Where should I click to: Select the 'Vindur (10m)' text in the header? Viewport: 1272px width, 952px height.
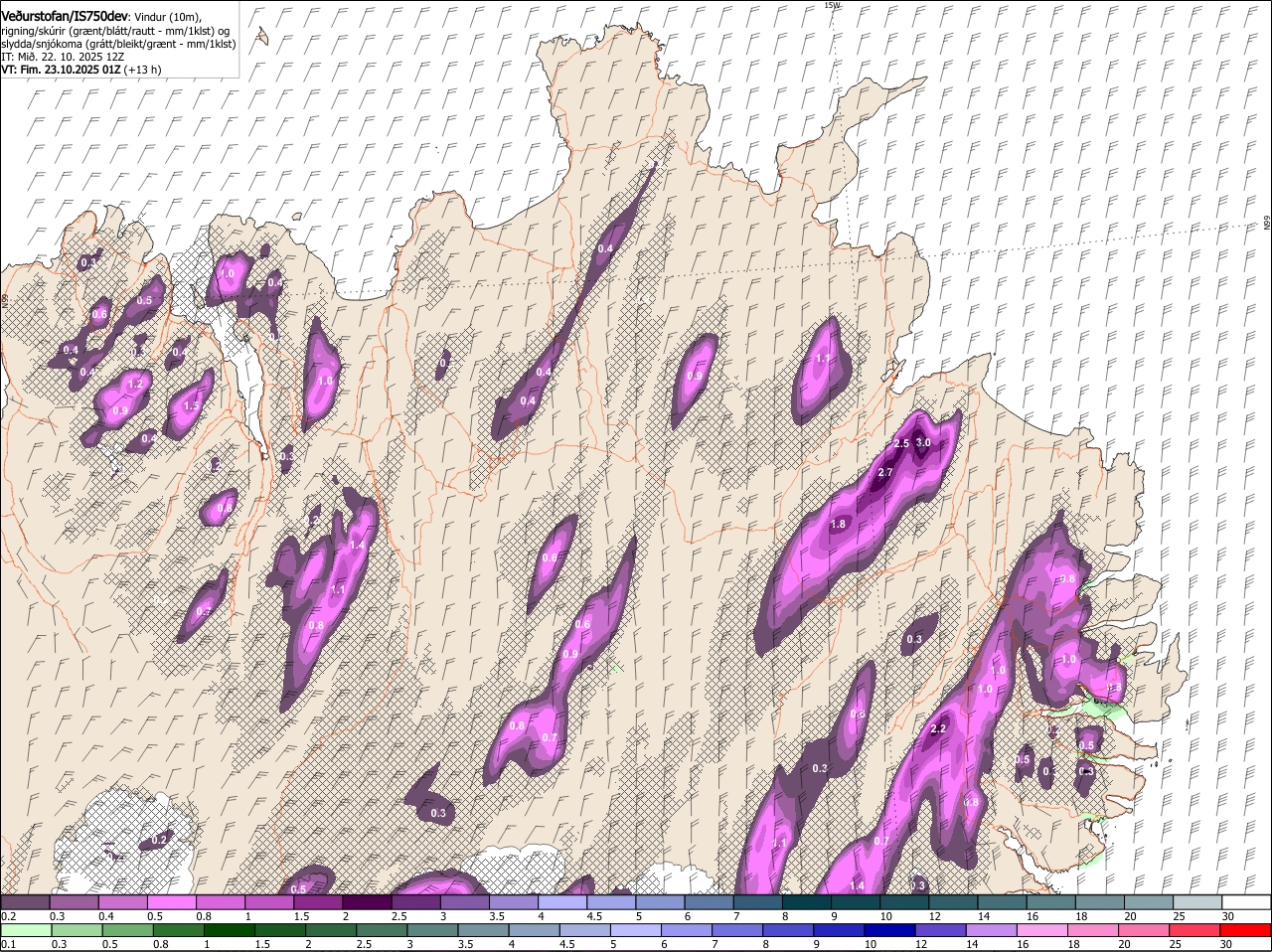pyautogui.click(x=167, y=16)
